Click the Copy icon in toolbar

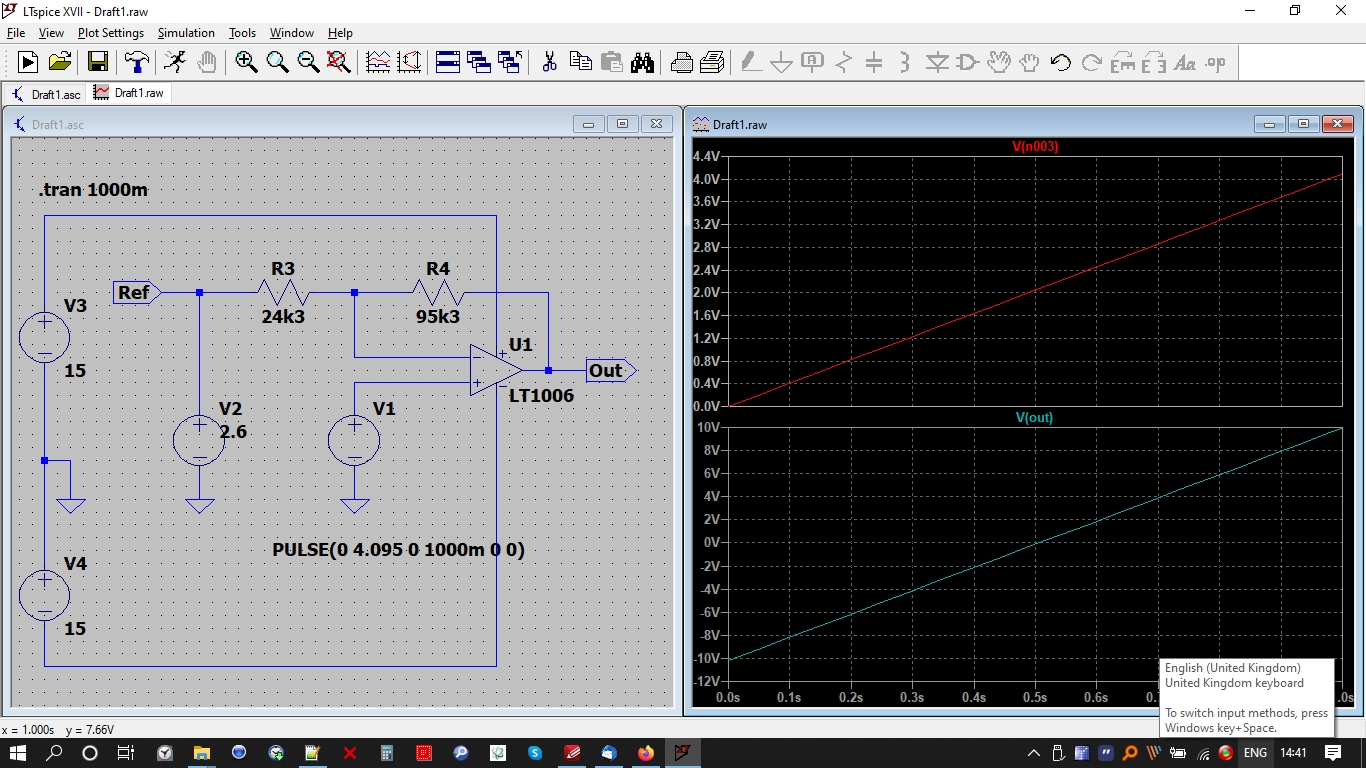(580, 62)
